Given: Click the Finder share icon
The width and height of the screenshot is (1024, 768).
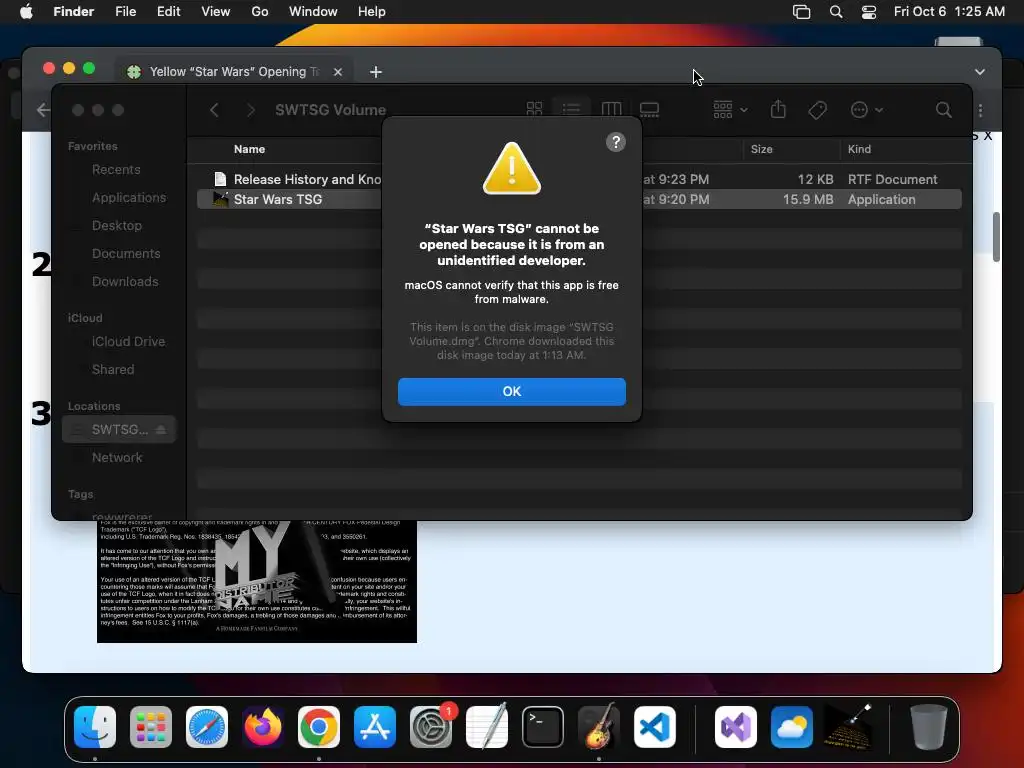Looking at the screenshot, I should (x=778, y=109).
